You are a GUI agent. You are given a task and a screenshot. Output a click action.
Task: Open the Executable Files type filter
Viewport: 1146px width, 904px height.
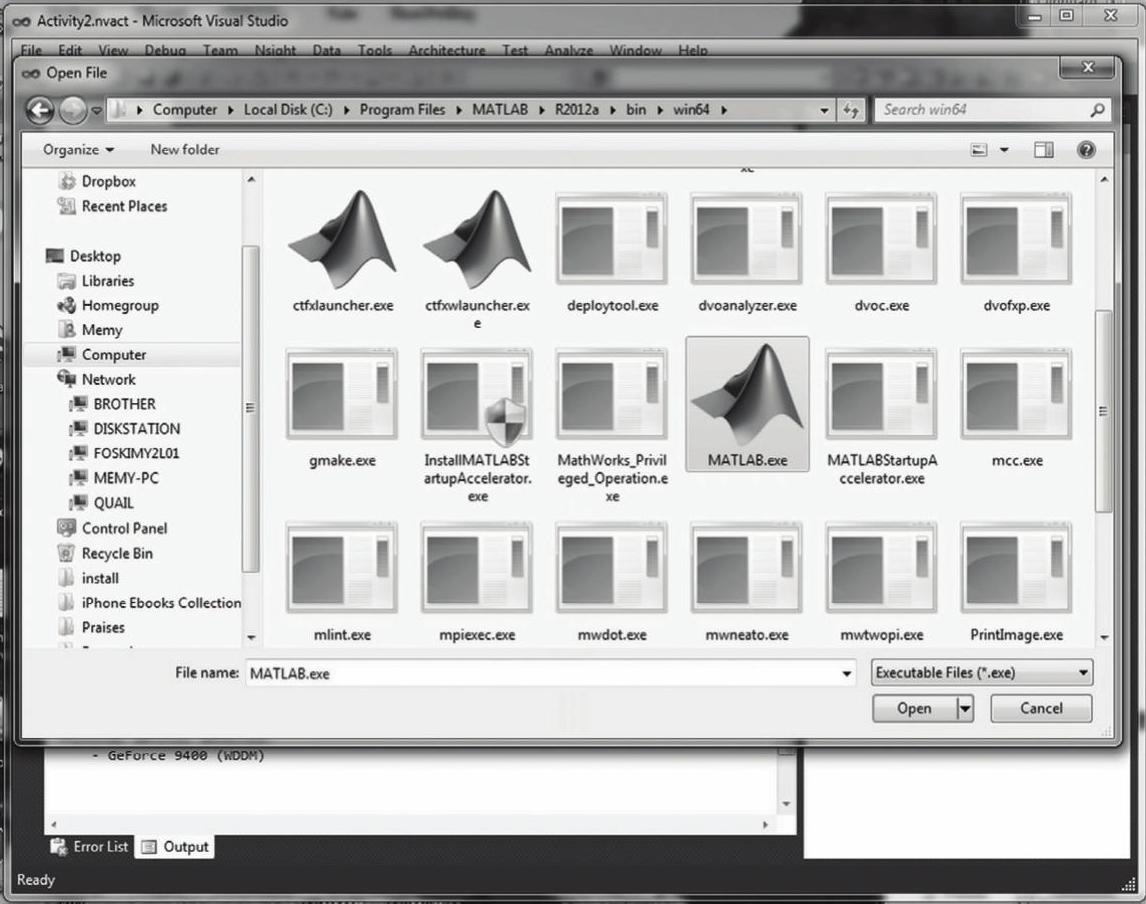point(982,672)
